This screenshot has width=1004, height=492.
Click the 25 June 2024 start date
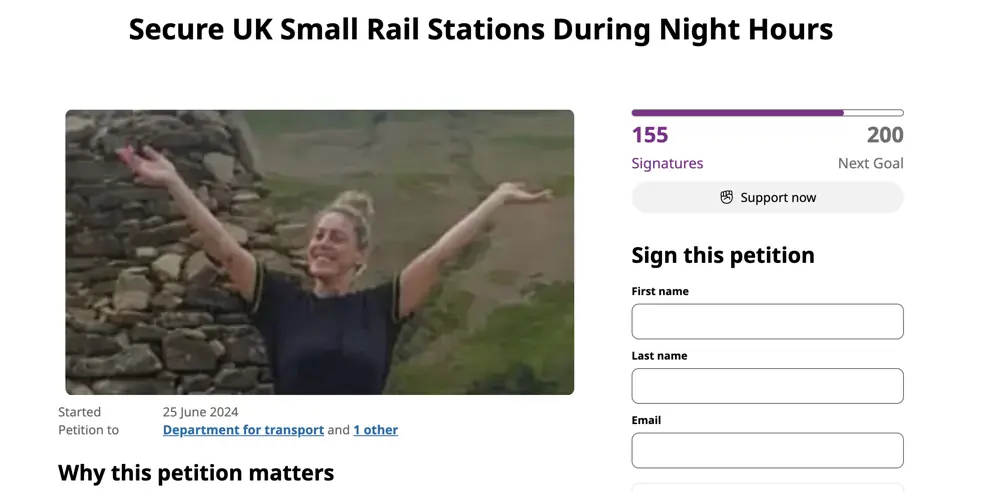[x=200, y=412]
